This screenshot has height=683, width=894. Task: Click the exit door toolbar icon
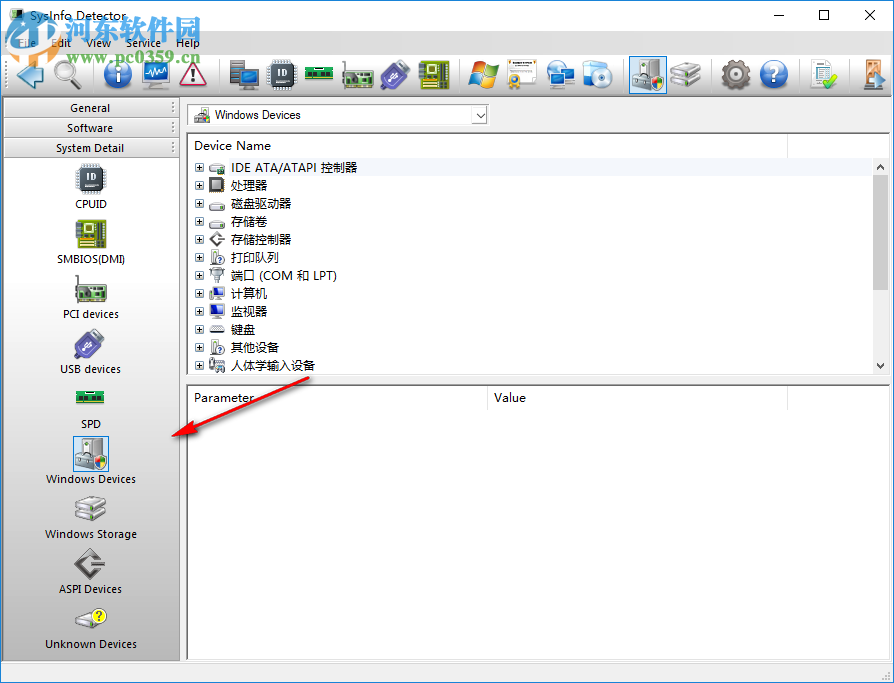point(873,74)
